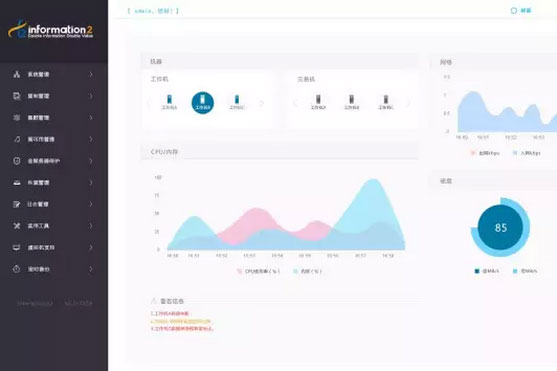Click the 实用工具 crossed-tools icon in the sidebar
Screen dimensions: 557x371
tap(17, 226)
